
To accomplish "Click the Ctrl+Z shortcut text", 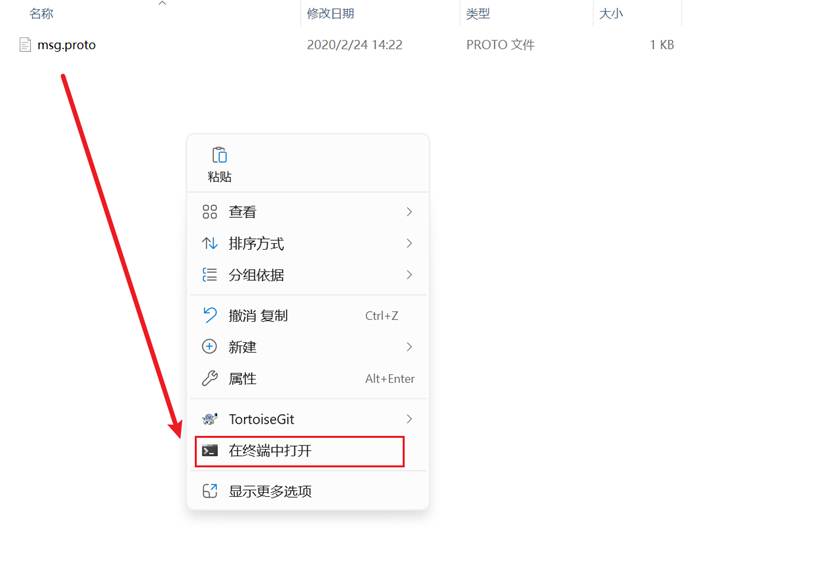I will coord(382,316).
